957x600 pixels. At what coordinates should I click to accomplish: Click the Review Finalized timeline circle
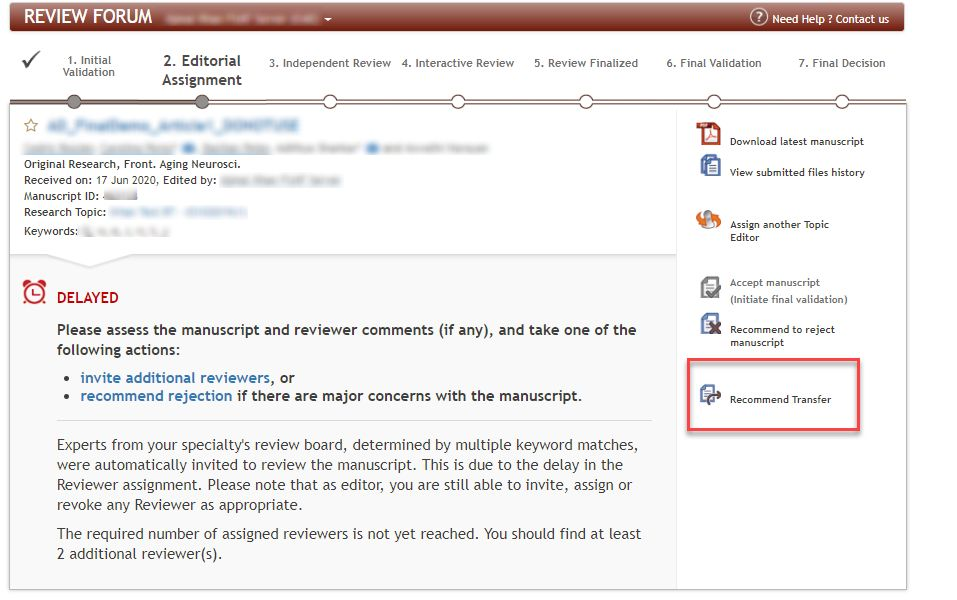[586, 101]
